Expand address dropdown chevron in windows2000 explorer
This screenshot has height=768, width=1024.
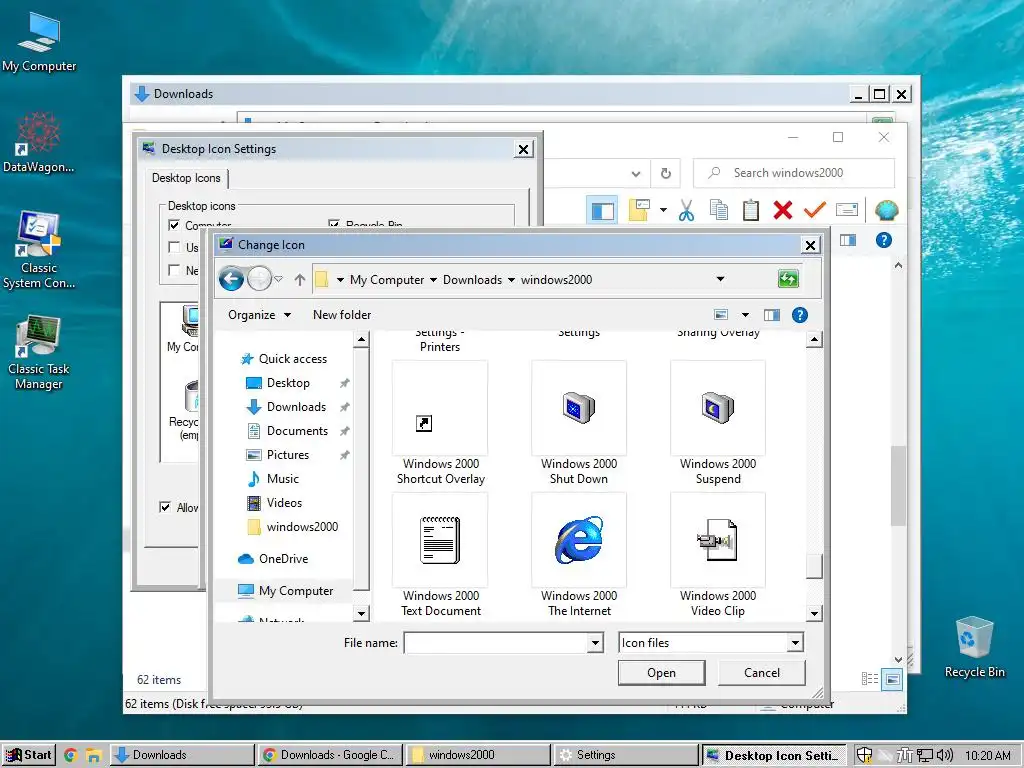[x=636, y=174]
